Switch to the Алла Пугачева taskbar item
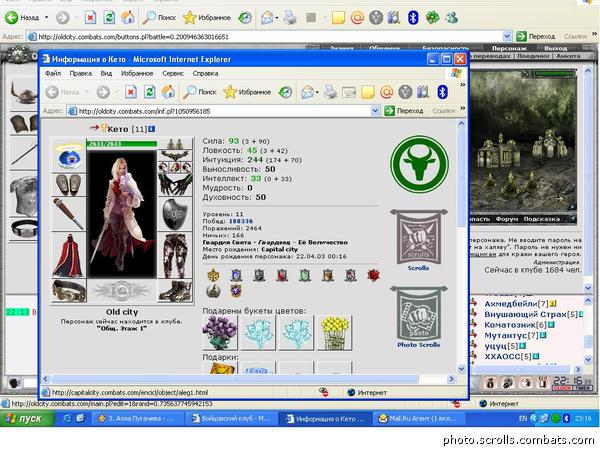Screen dimensions: 600x450 pyautogui.click(x=137, y=419)
